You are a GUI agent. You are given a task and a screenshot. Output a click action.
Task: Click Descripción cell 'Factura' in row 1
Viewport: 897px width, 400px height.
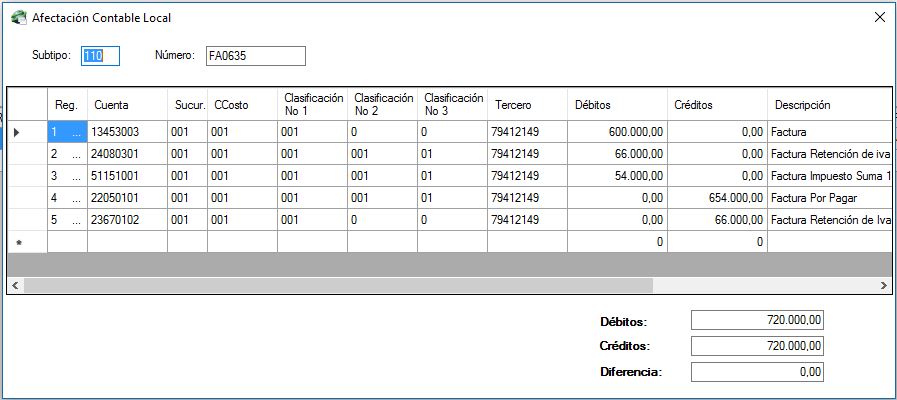[829, 132]
